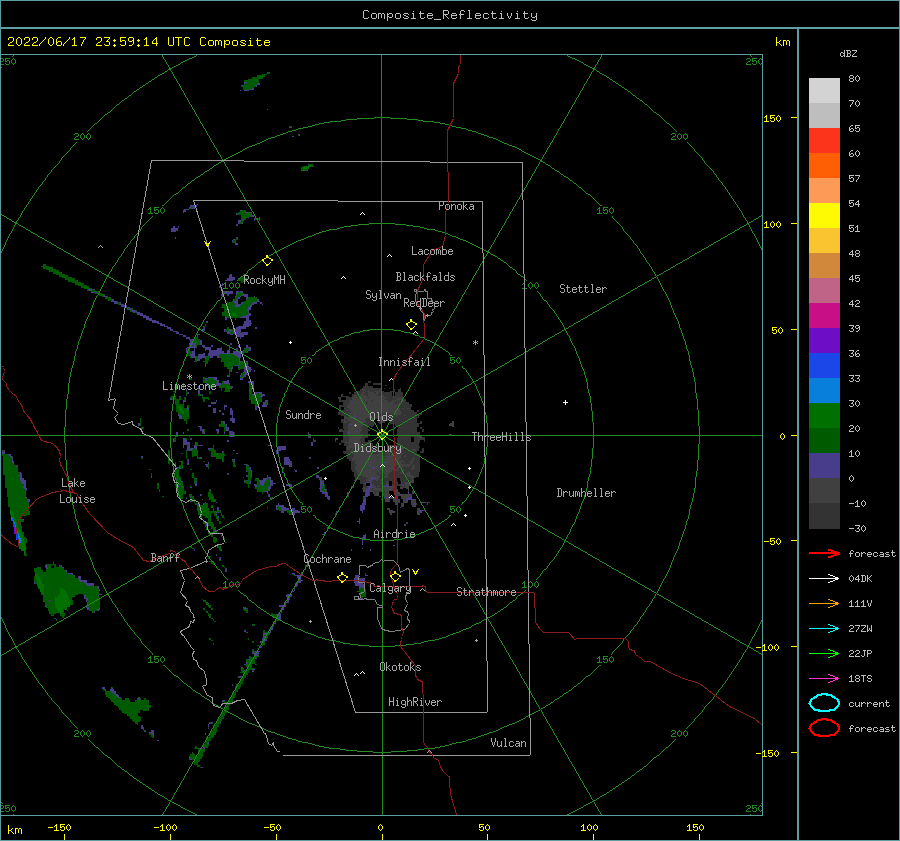
Task: Click the RedDeer label
Action: point(424,303)
